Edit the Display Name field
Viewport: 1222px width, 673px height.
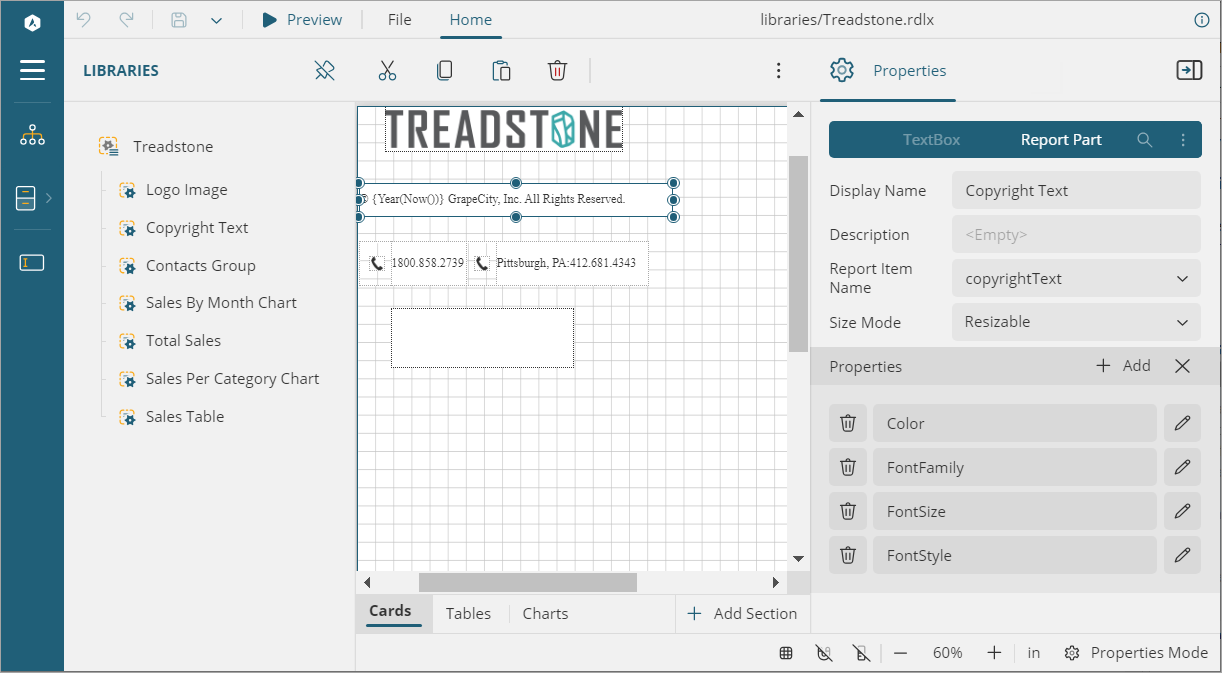1076,190
